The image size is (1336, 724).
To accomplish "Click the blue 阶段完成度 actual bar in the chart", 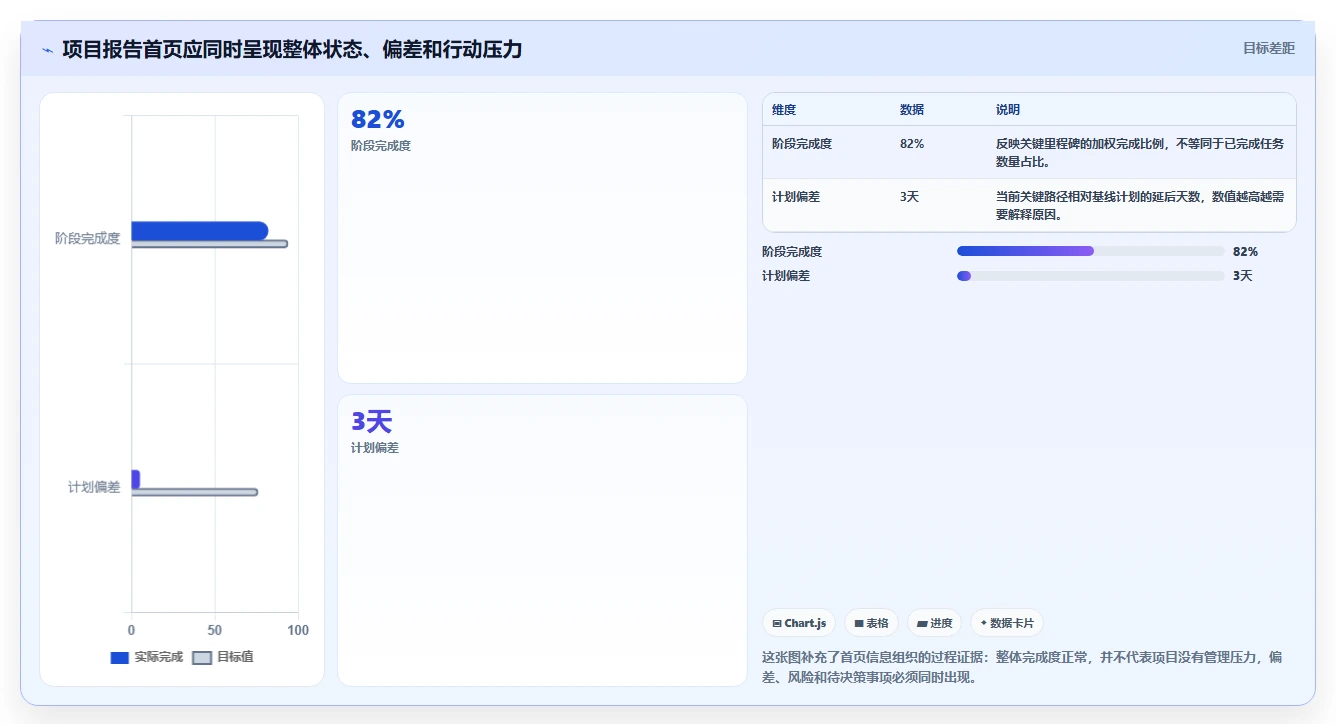I will (x=200, y=231).
